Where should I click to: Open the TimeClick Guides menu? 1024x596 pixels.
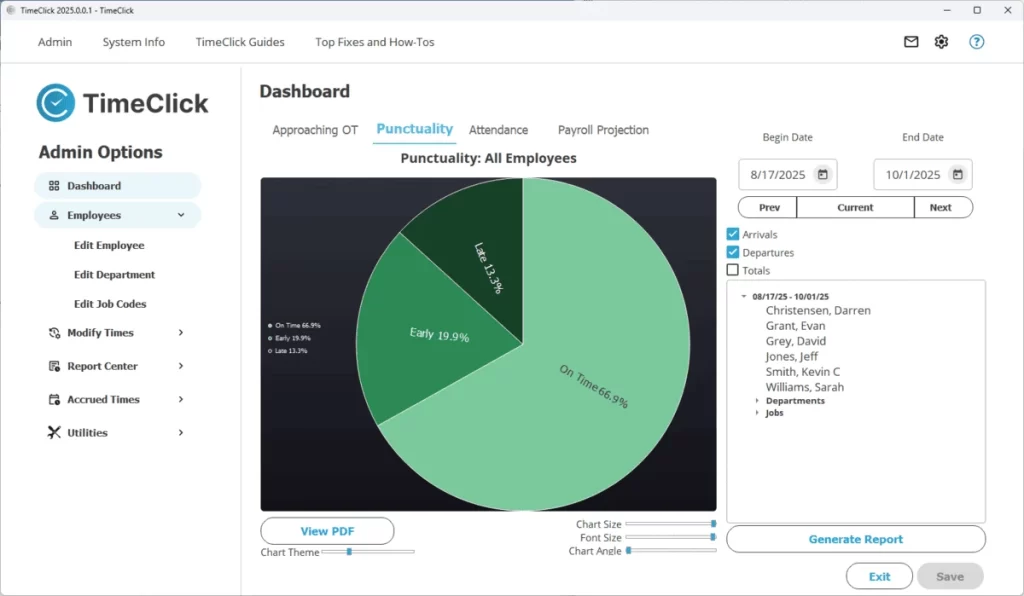(x=240, y=42)
